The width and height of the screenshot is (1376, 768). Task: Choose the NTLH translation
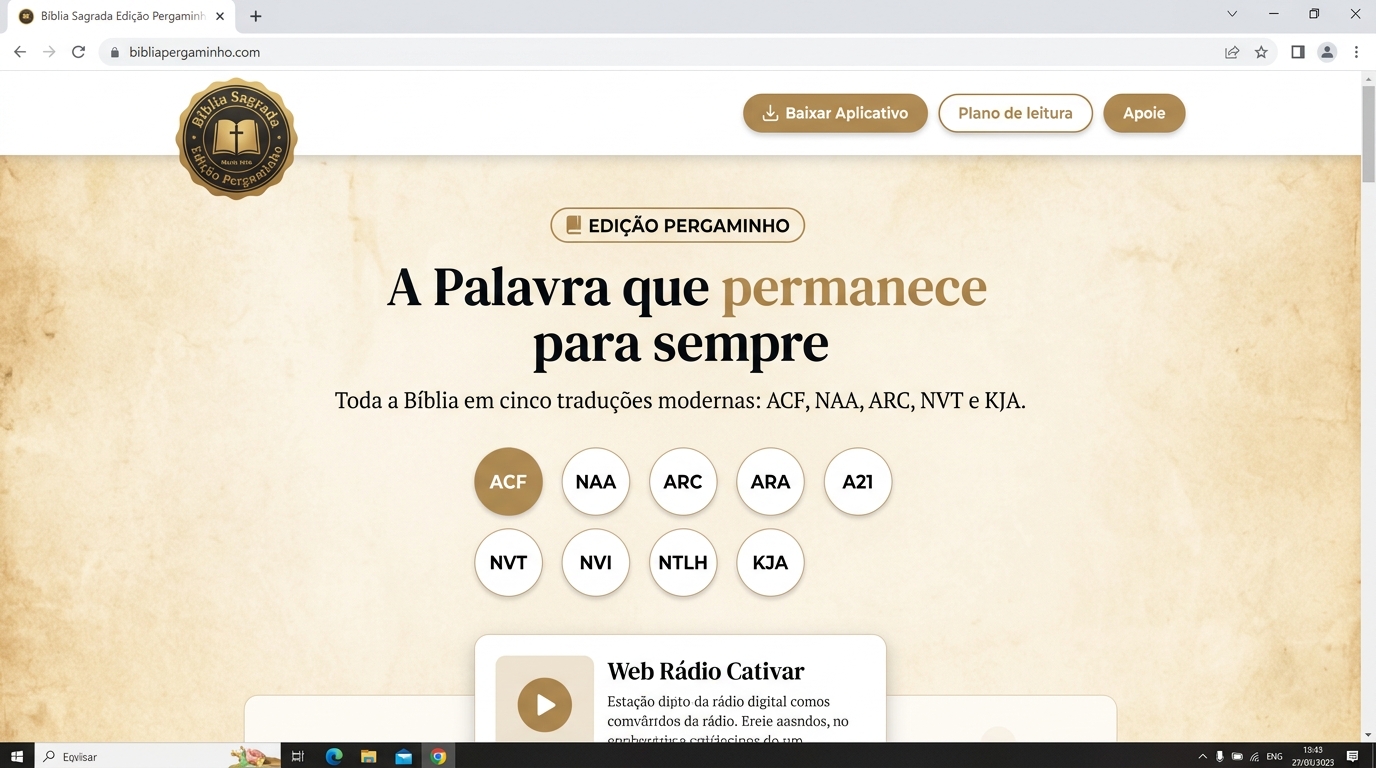pyautogui.click(x=683, y=562)
